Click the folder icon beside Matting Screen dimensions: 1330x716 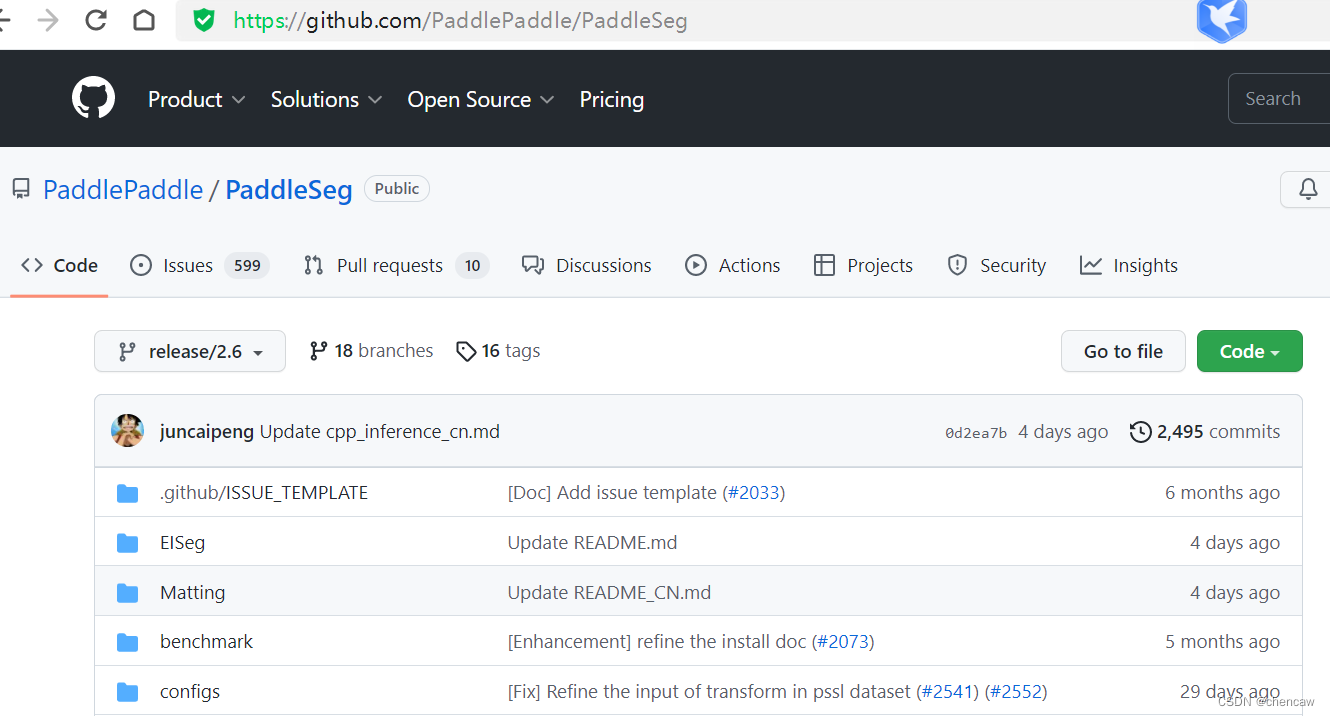tap(127, 593)
